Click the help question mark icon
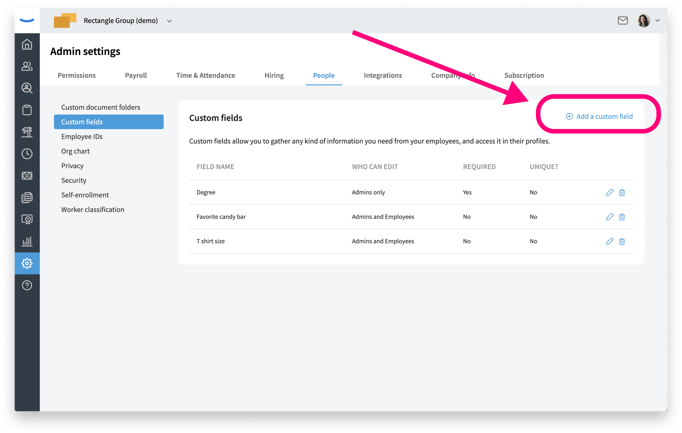 [27, 285]
